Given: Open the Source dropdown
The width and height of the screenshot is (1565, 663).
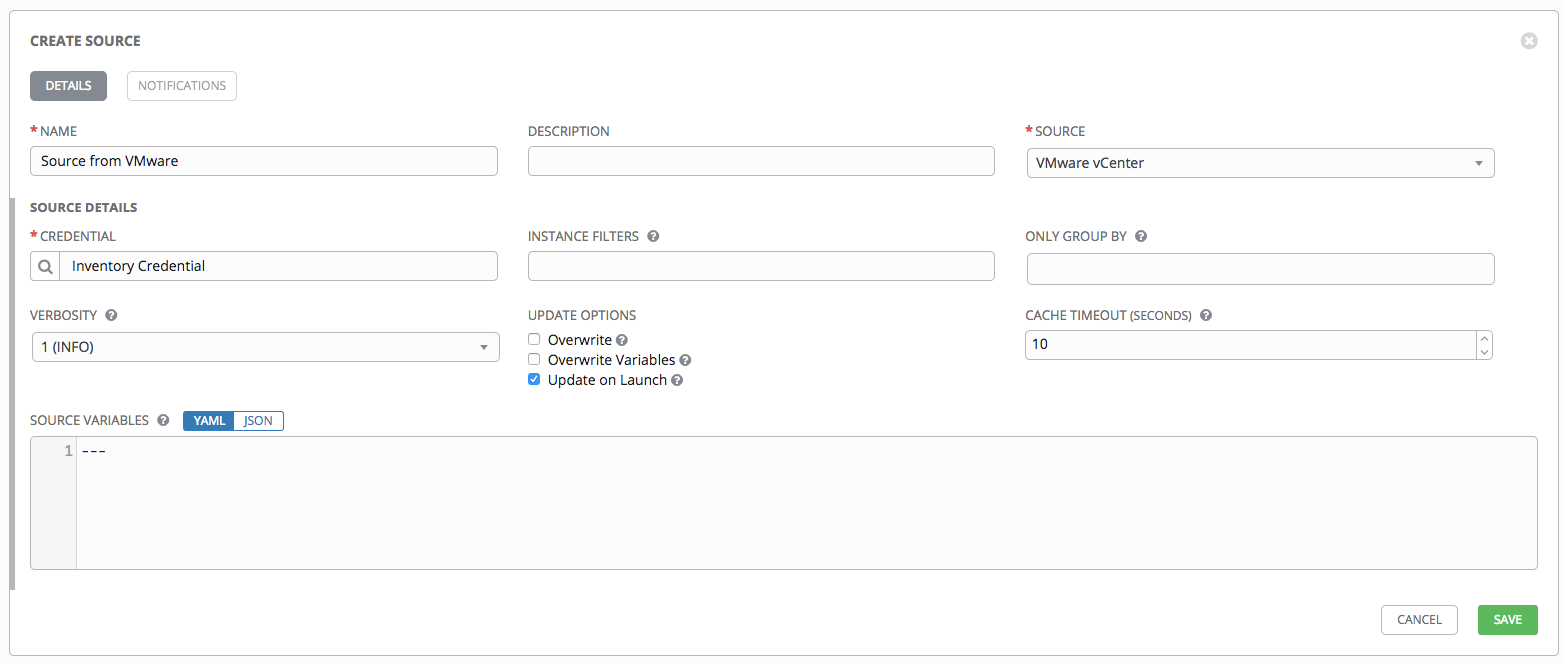Looking at the screenshot, I should click(1260, 163).
